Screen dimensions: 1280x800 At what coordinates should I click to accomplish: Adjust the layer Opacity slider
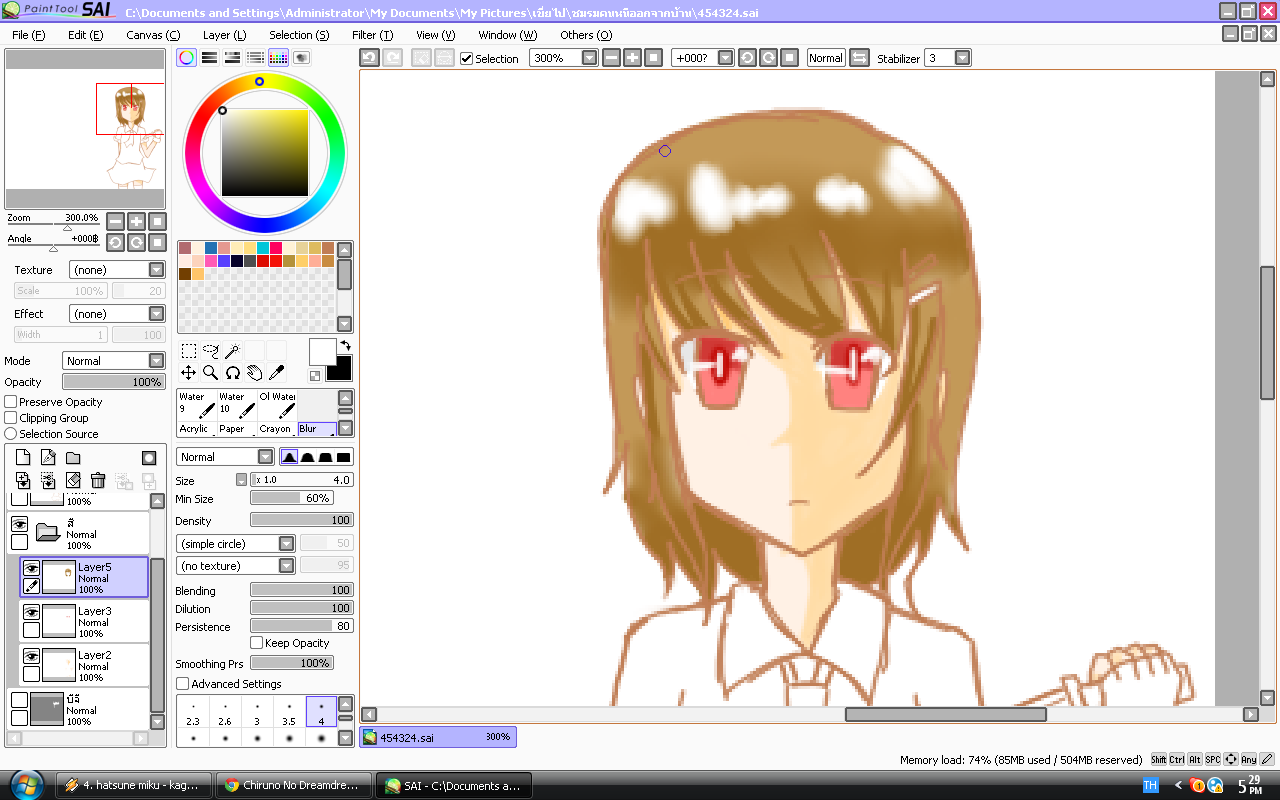click(x=114, y=382)
